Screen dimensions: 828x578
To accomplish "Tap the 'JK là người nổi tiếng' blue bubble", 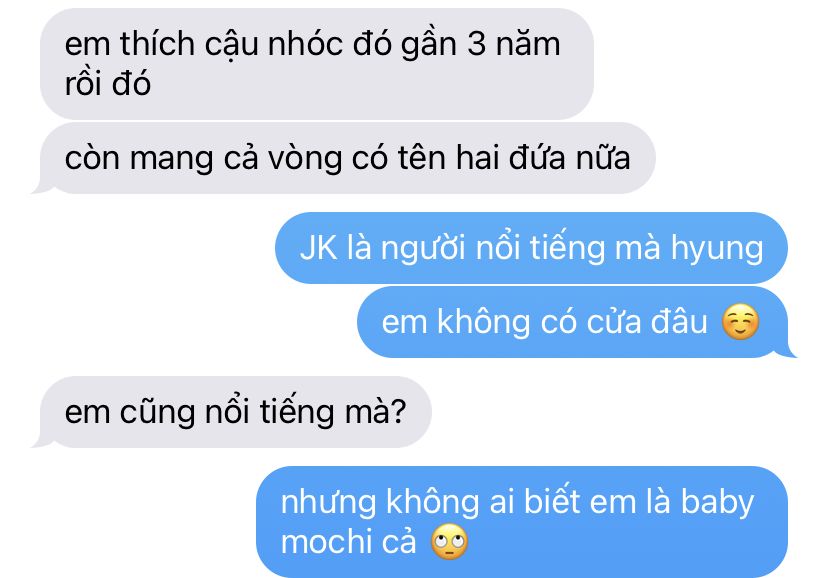I will 531,248.
